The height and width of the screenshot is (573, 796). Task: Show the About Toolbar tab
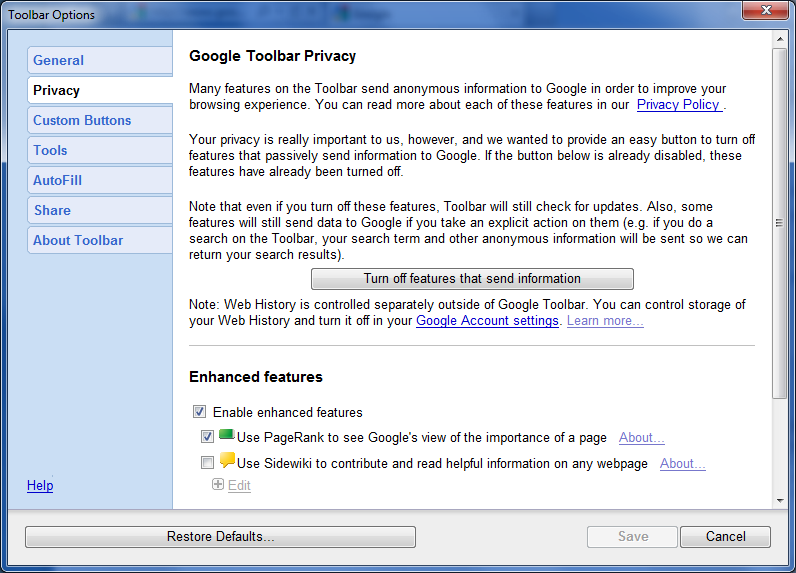99,240
